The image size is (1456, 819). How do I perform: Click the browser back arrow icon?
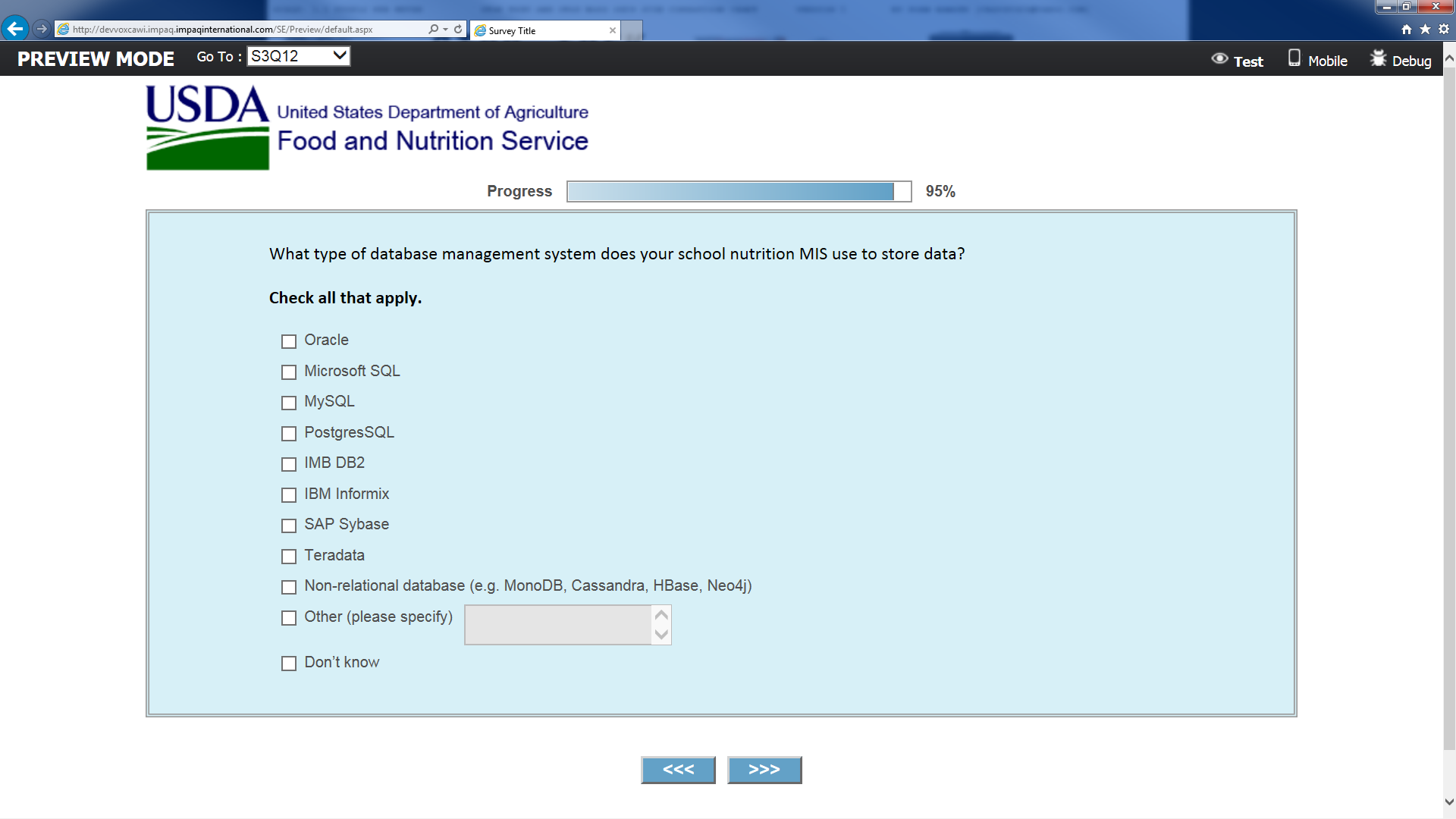(x=14, y=29)
